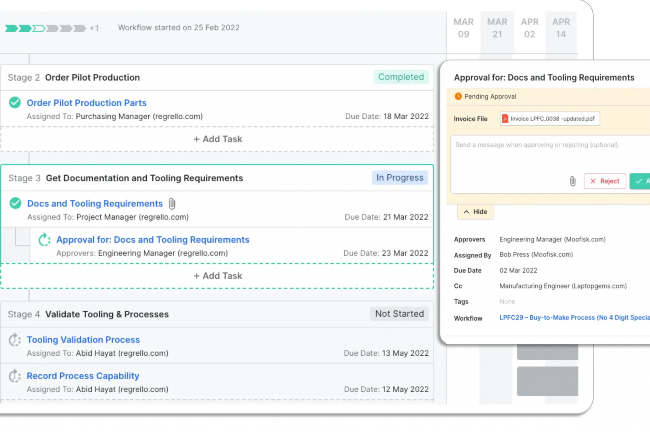This screenshot has height=433, width=650.
Task: Click the red PDF icon on the invoice file
Action: click(x=505, y=119)
